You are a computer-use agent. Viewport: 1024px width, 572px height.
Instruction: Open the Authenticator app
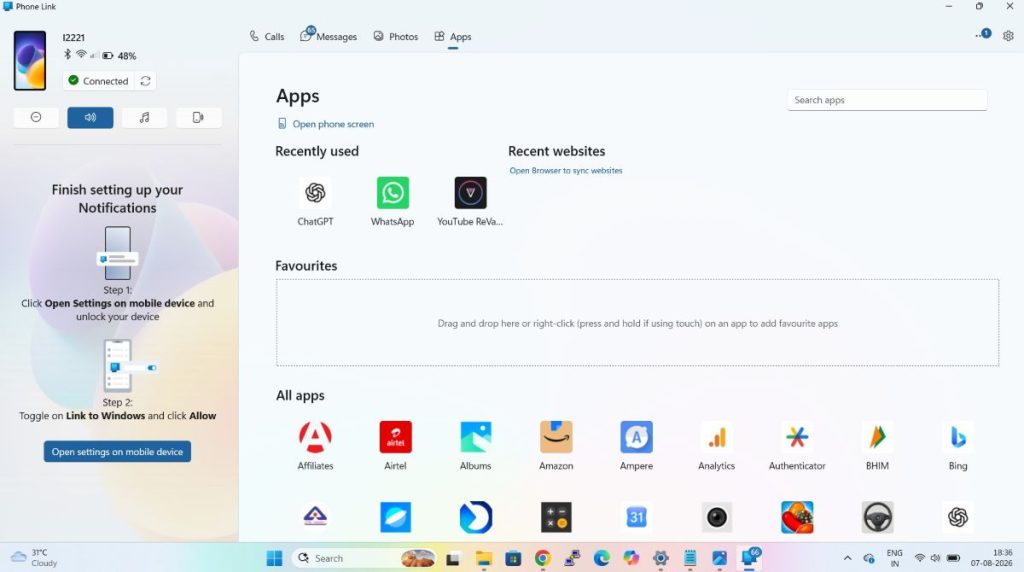tap(797, 437)
